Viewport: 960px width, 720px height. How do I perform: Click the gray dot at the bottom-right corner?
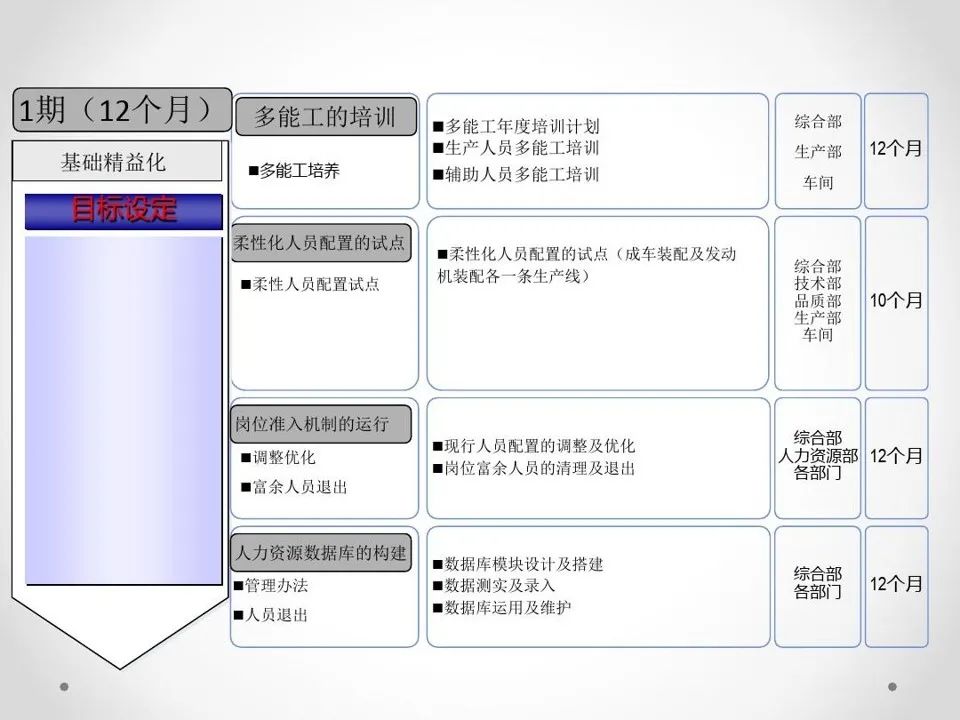[892, 687]
